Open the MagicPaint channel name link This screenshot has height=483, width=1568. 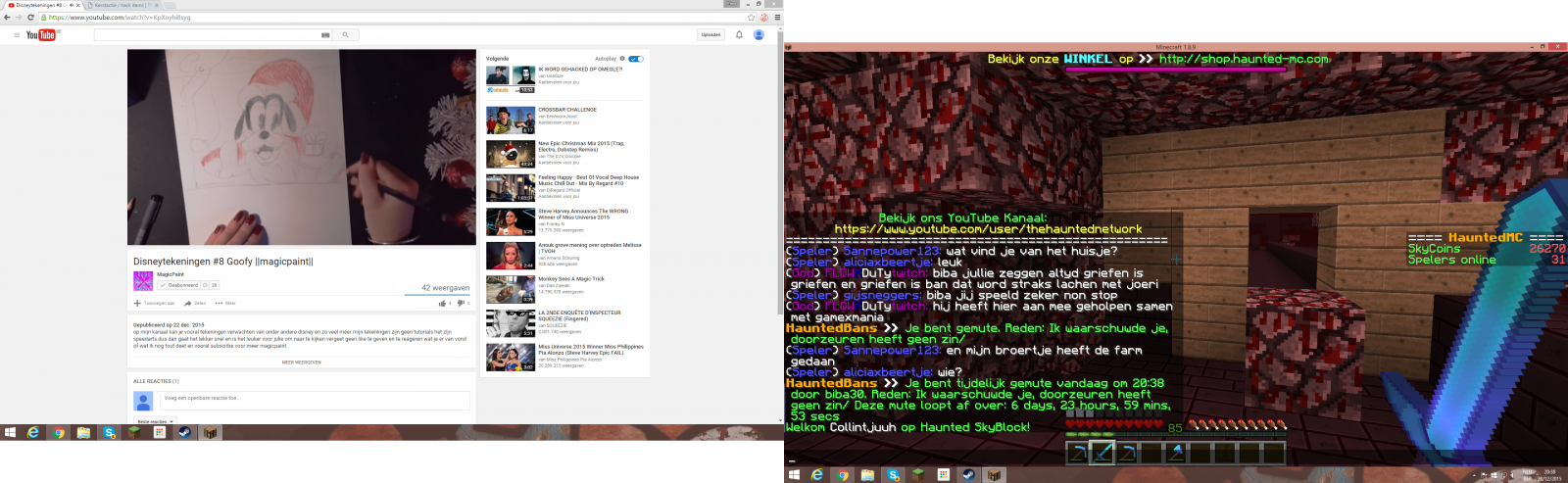171,274
